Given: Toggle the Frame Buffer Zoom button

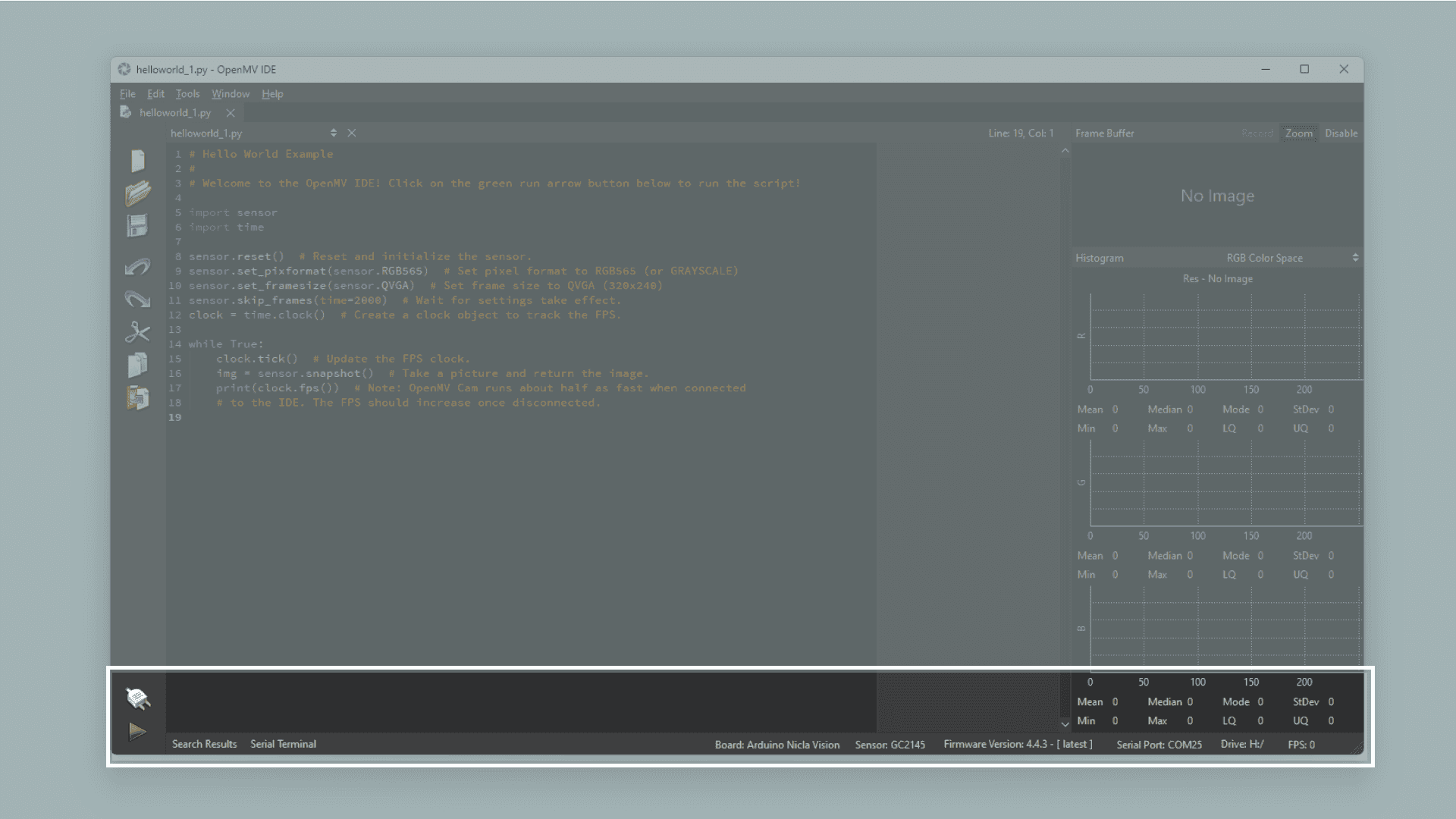Looking at the screenshot, I should 1298,133.
